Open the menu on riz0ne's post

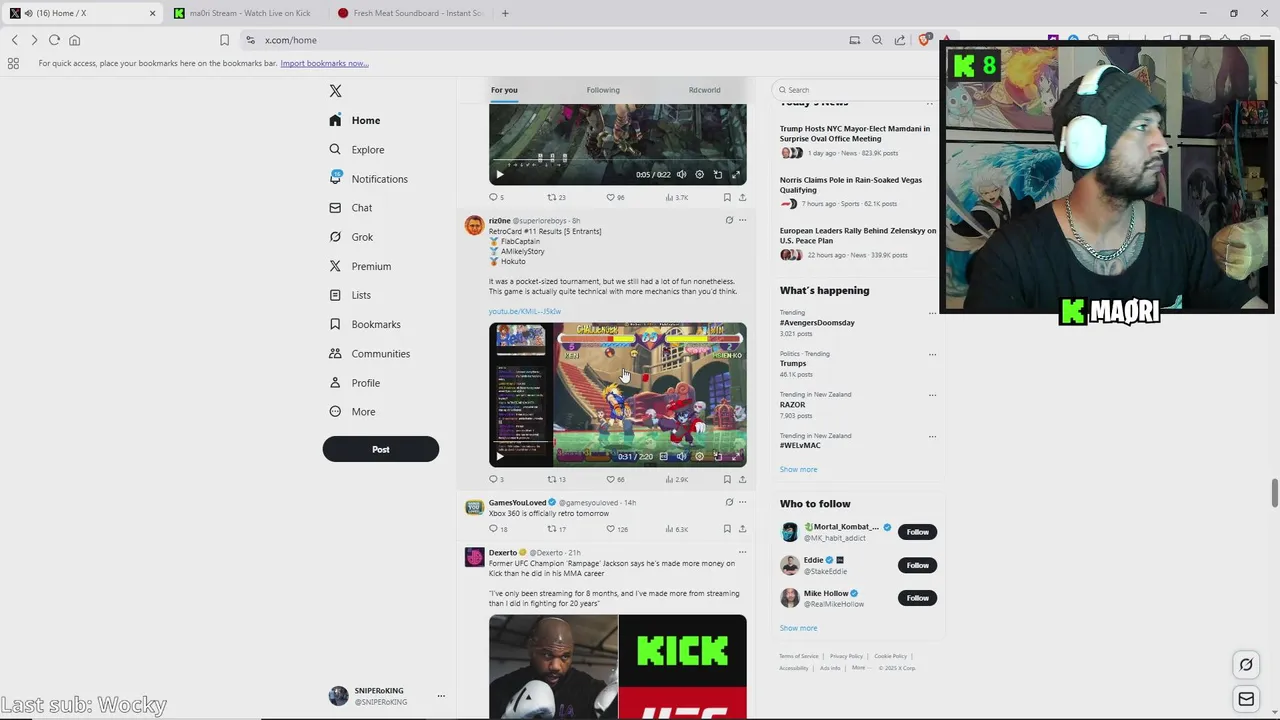point(742,220)
